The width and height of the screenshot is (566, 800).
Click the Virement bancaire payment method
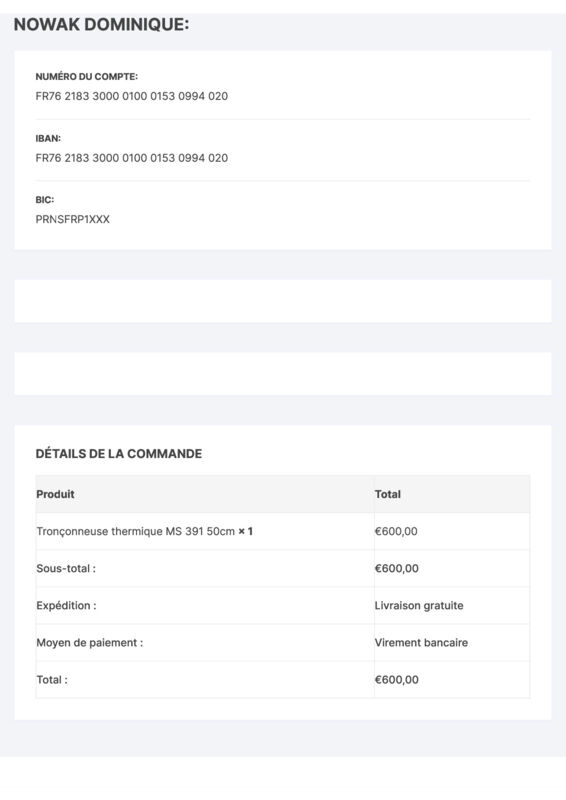pos(421,643)
